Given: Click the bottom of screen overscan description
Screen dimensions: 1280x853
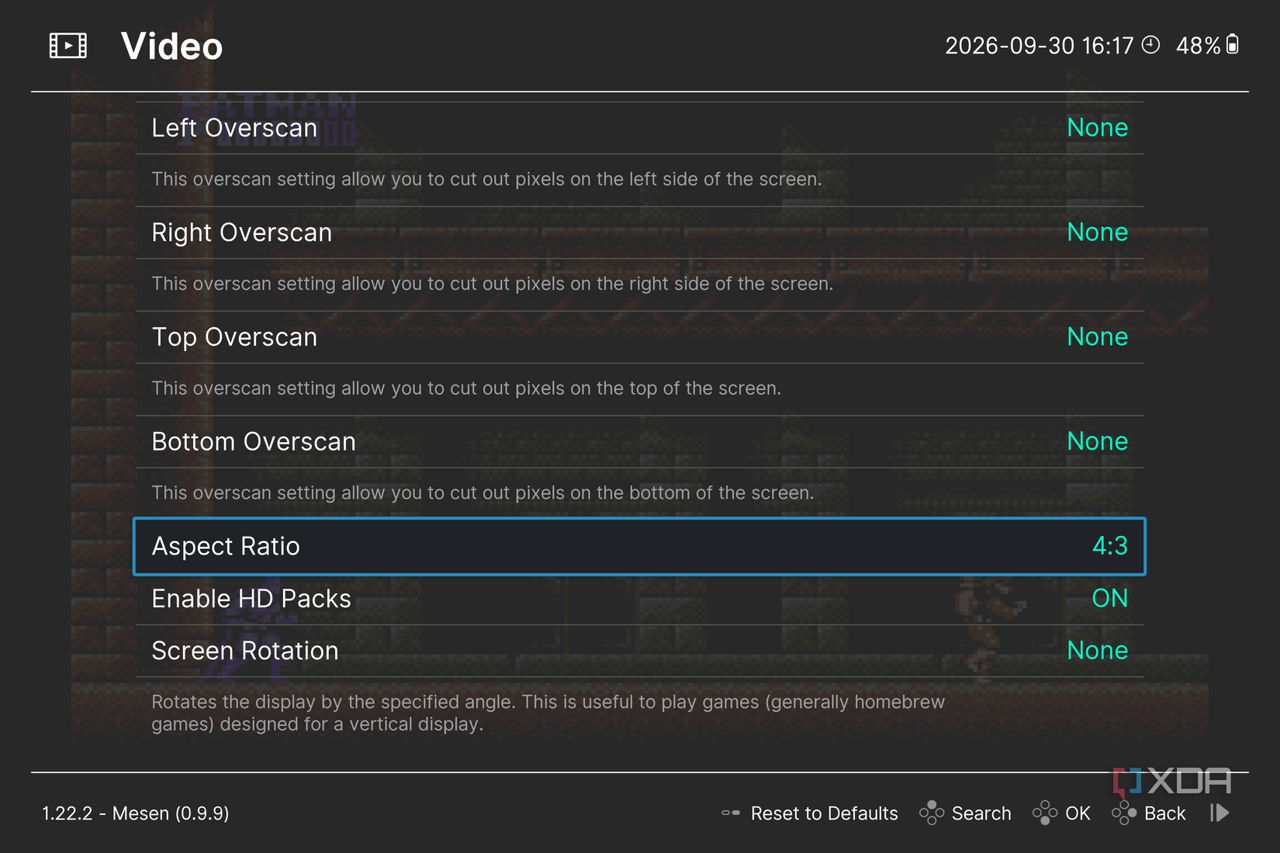Looking at the screenshot, I should [483, 493].
